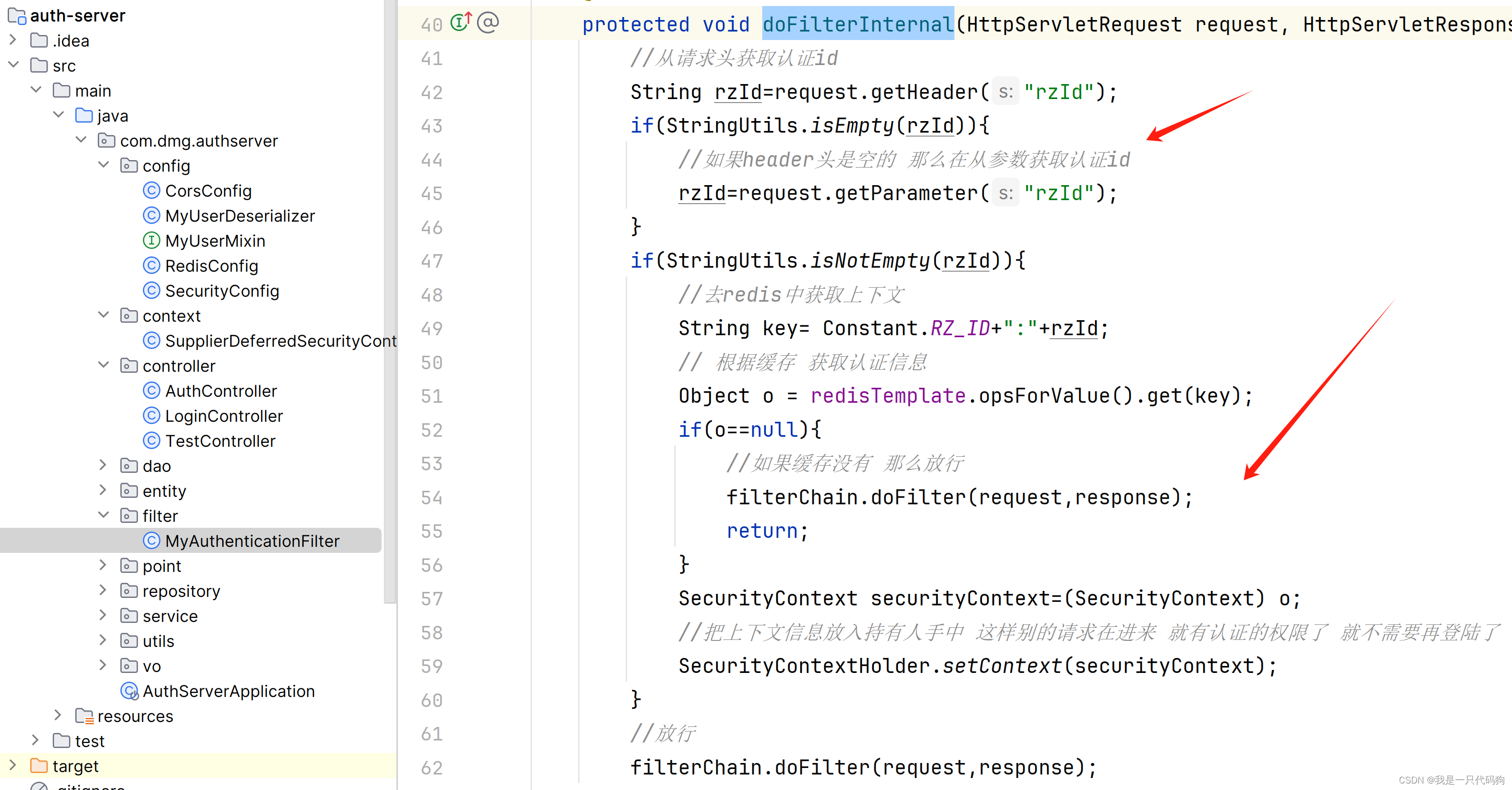Open the RedisConfig class

(x=211, y=266)
